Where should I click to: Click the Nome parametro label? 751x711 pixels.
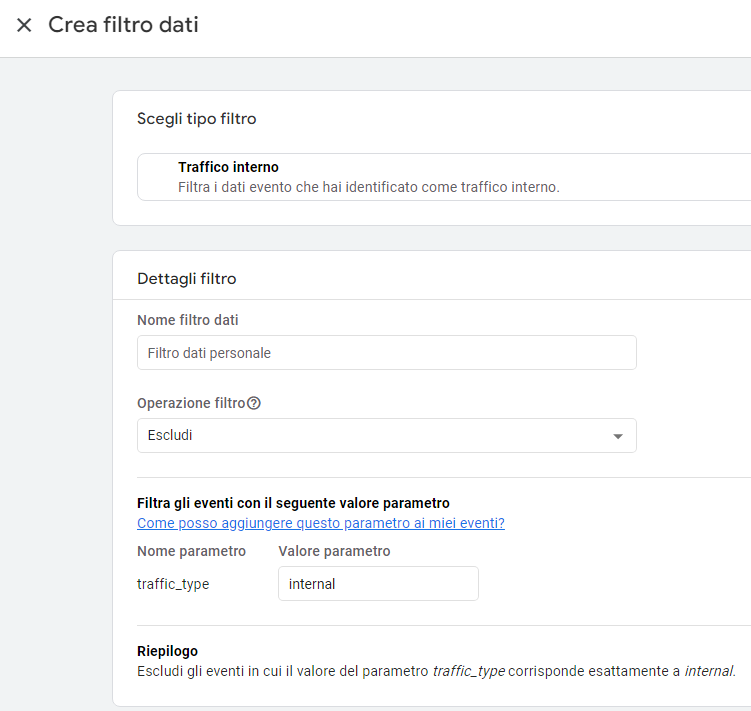191,551
